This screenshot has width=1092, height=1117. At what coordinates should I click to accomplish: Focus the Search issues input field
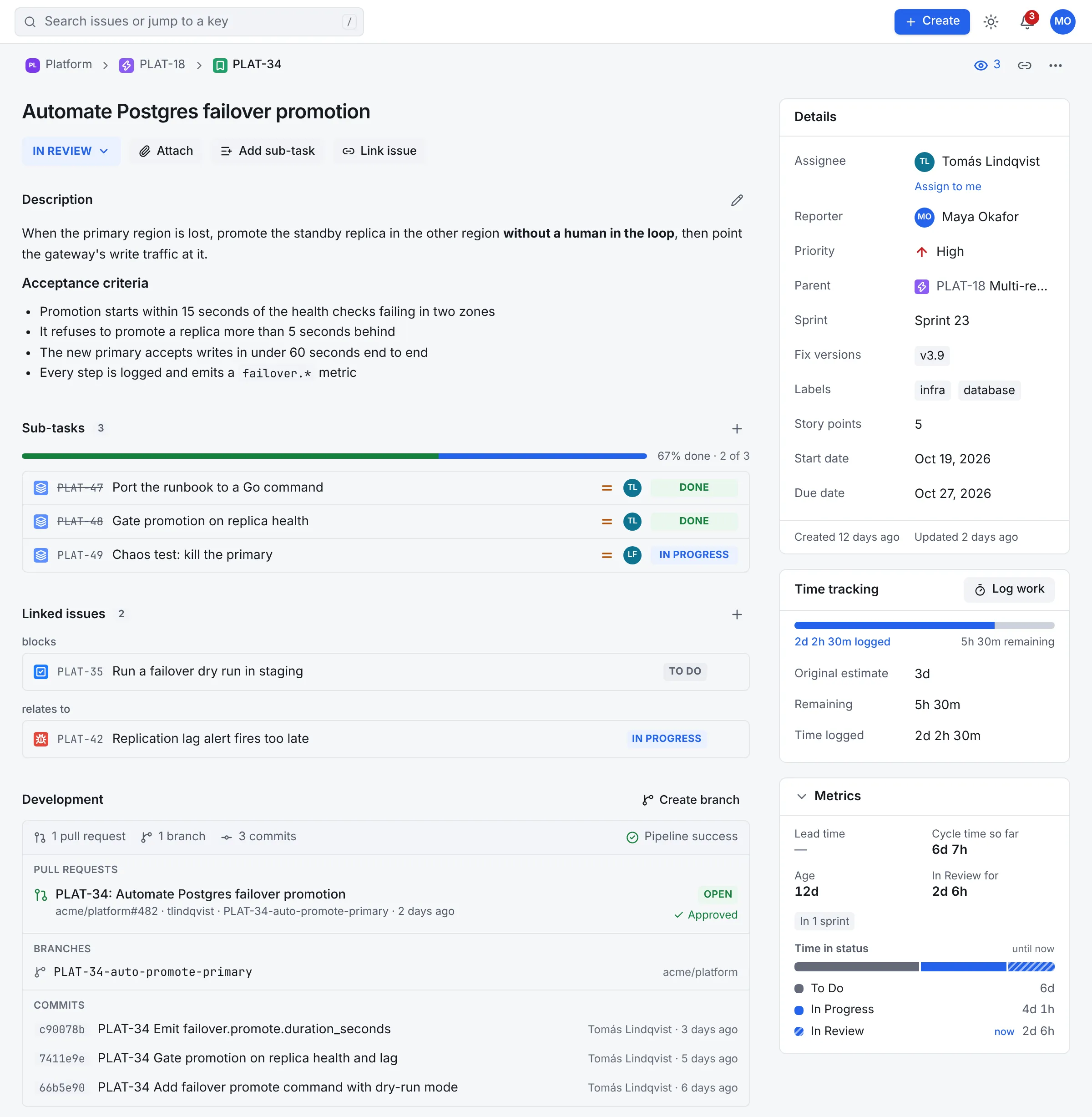point(189,22)
